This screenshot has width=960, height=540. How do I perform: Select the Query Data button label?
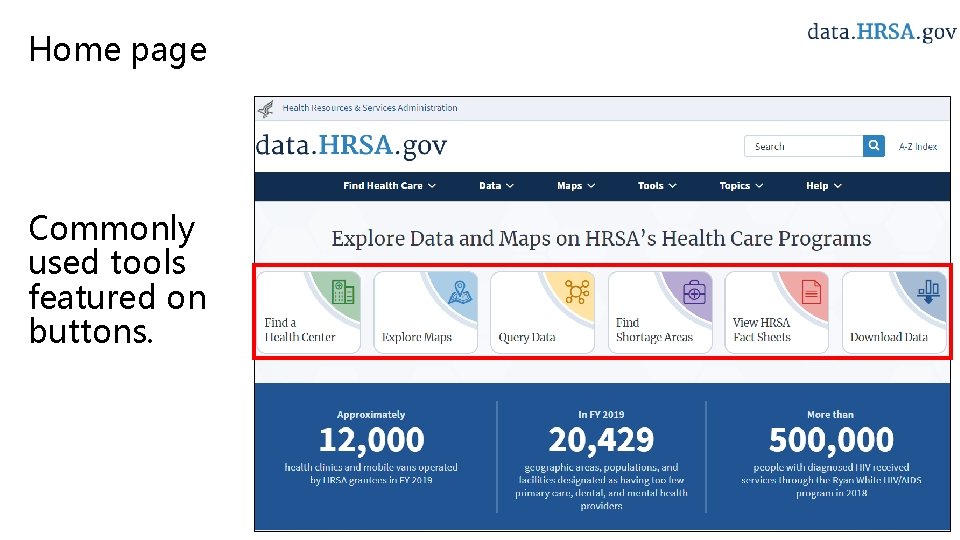pos(527,337)
